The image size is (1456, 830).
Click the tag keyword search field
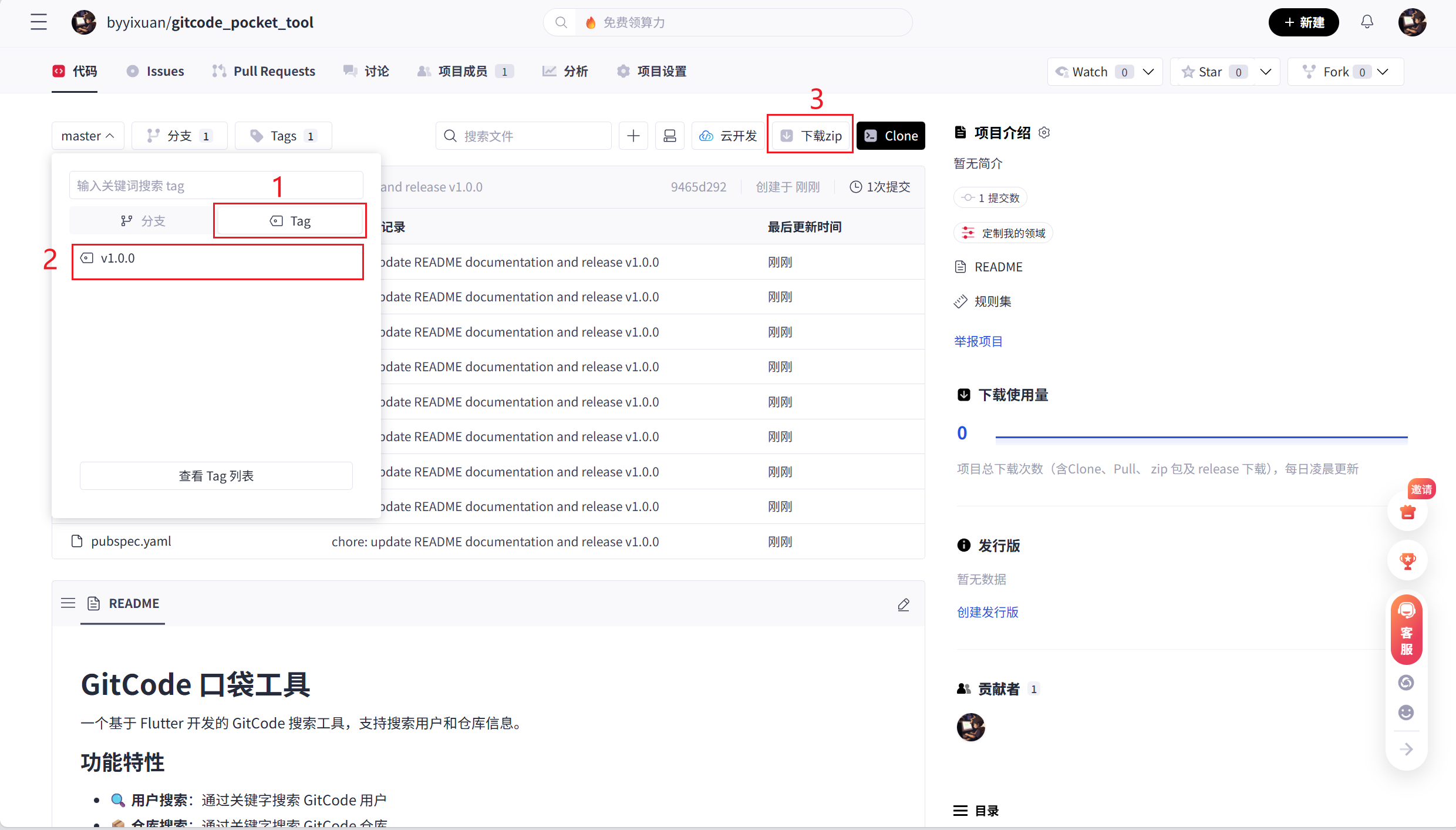point(215,186)
